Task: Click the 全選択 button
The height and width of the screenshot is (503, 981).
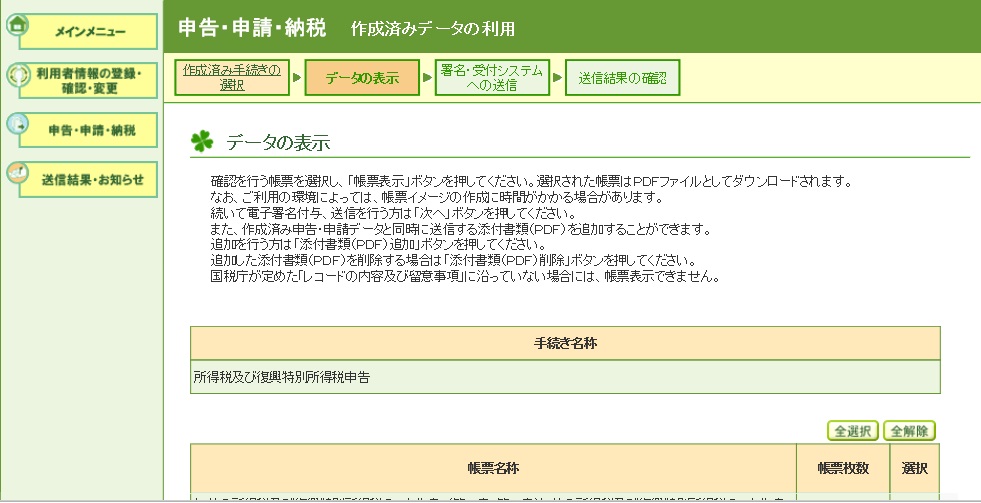Action: (853, 431)
